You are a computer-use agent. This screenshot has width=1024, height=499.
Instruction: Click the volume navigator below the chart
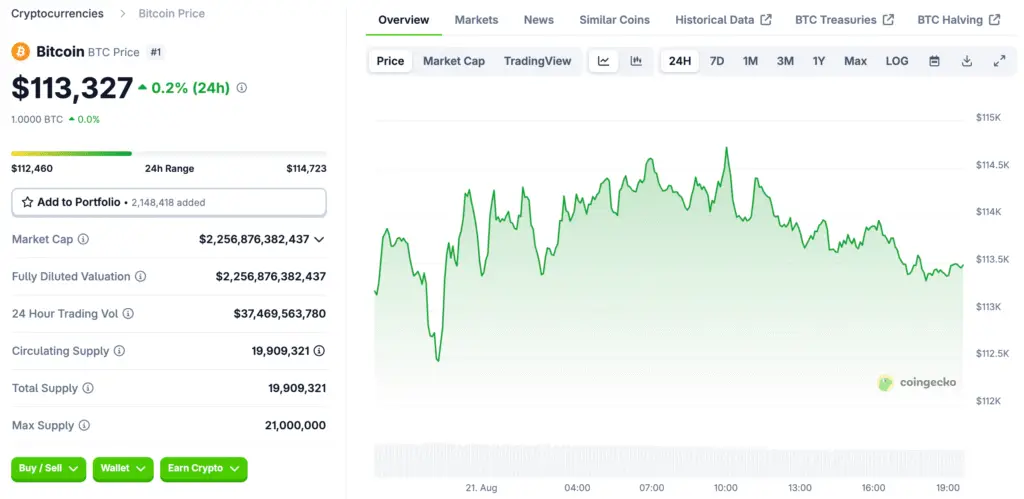pos(668,460)
